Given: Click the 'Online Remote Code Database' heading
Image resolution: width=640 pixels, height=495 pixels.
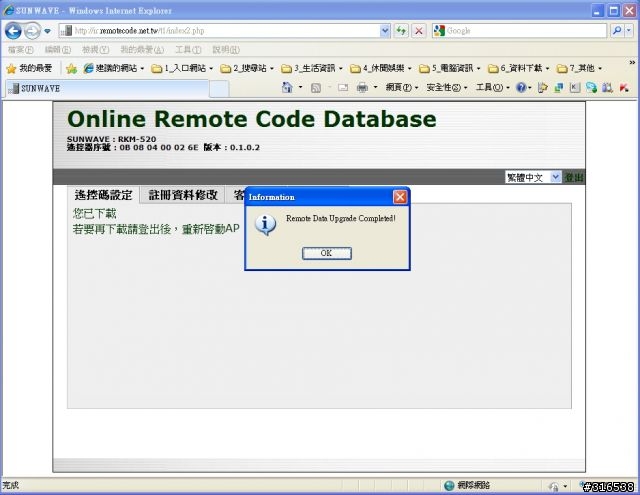Looking at the screenshot, I should coord(252,119).
